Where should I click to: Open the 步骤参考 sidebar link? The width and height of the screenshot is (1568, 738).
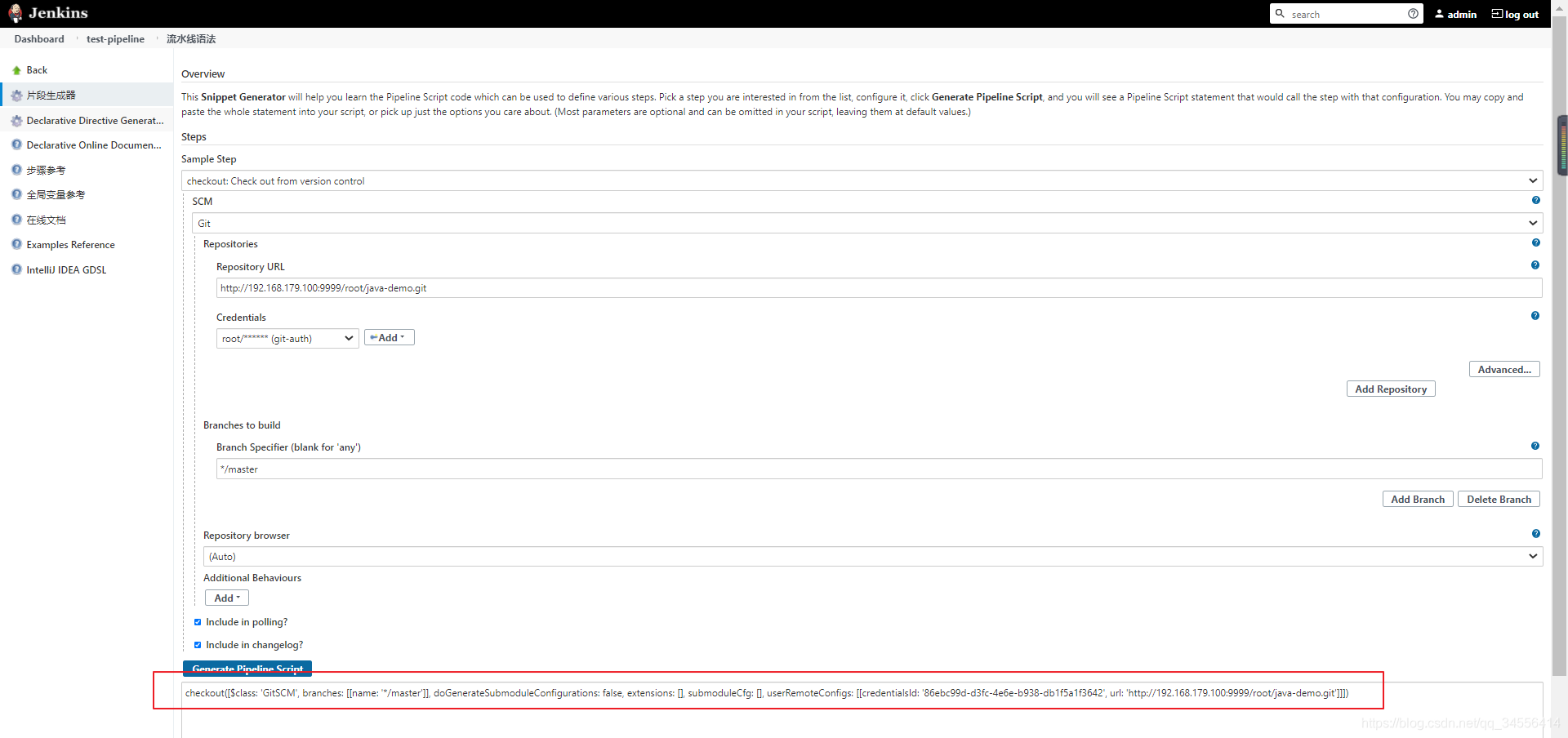46,171
